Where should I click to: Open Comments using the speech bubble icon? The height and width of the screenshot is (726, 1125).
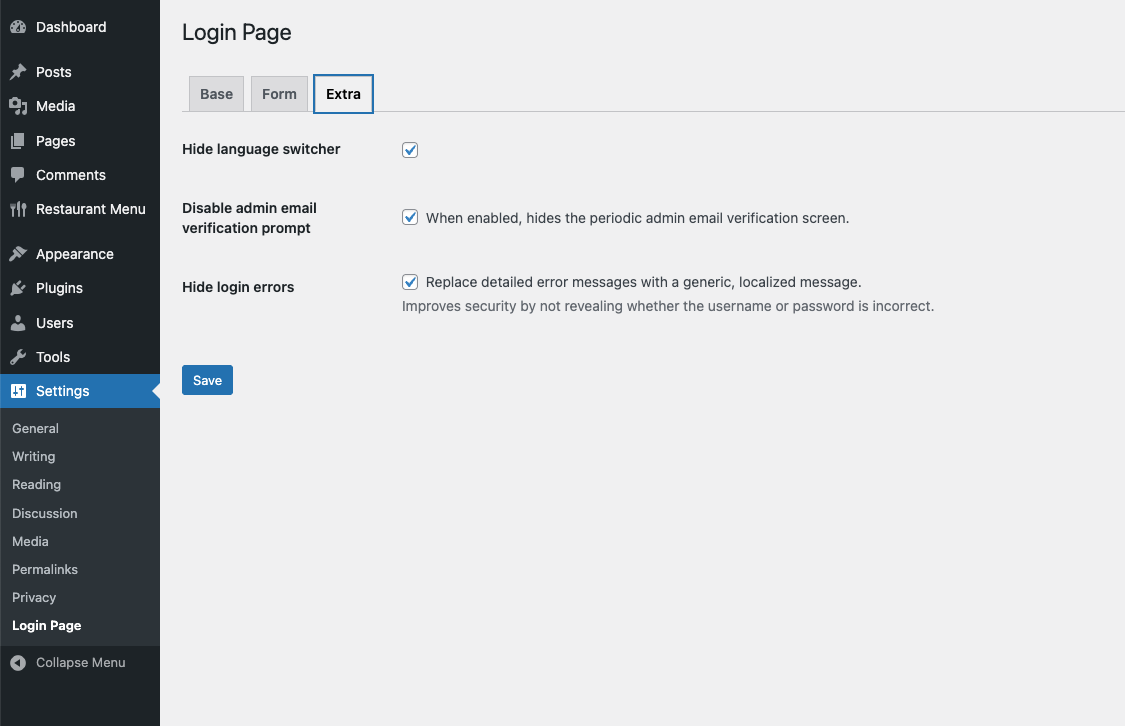(18, 175)
